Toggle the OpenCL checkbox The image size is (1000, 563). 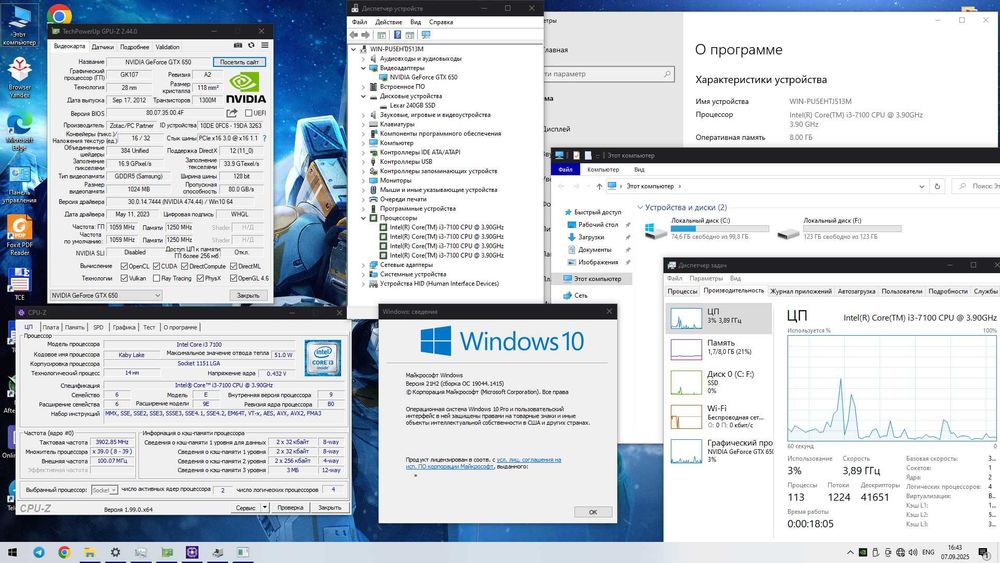click(124, 266)
